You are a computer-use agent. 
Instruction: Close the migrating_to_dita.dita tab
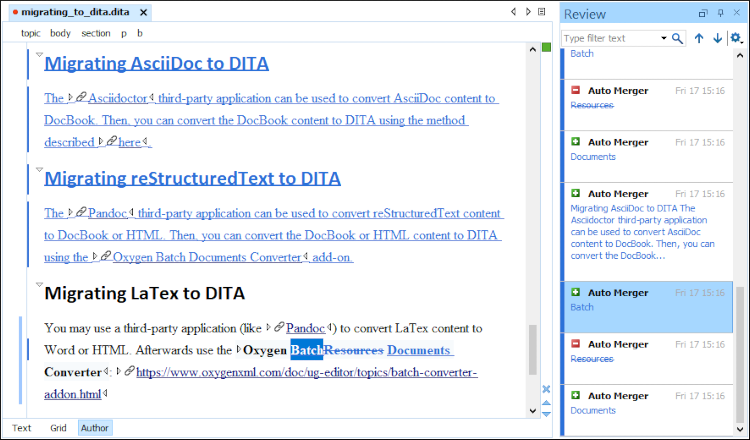[144, 13]
